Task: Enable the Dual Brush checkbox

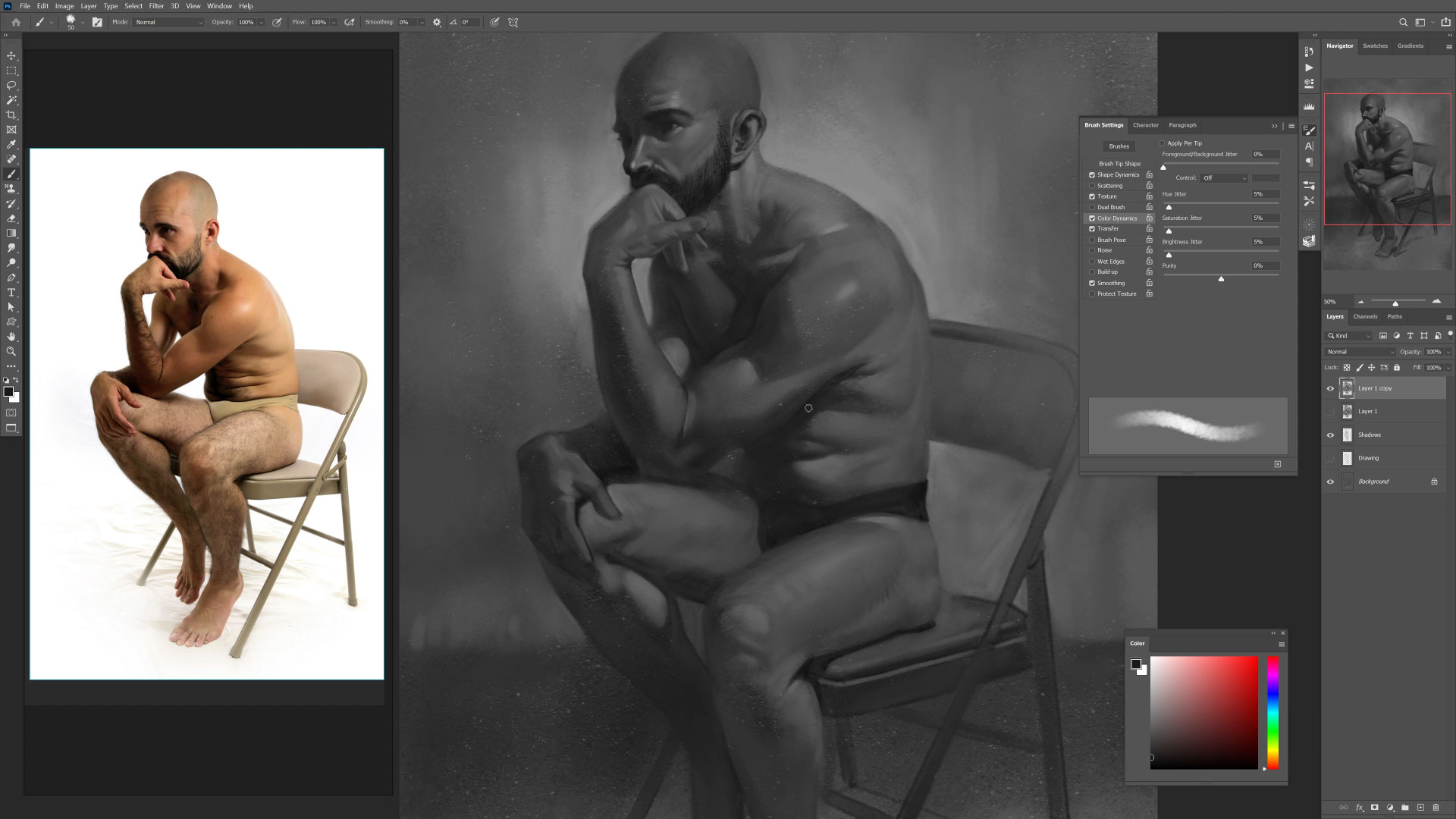Action: click(1092, 207)
